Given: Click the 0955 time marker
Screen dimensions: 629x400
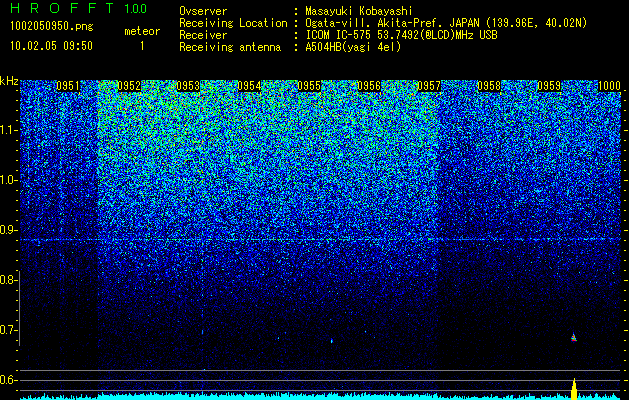Looking at the screenshot, I should [309, 86].
